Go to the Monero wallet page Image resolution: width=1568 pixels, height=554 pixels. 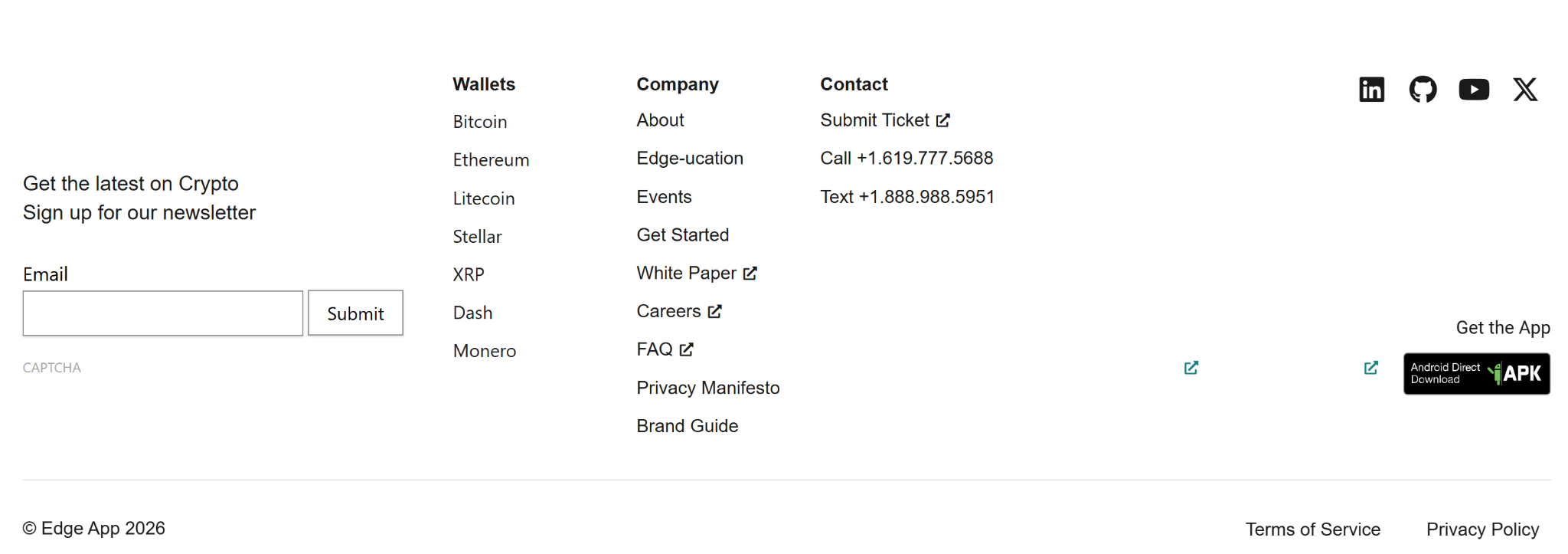(x=485, y=351)
